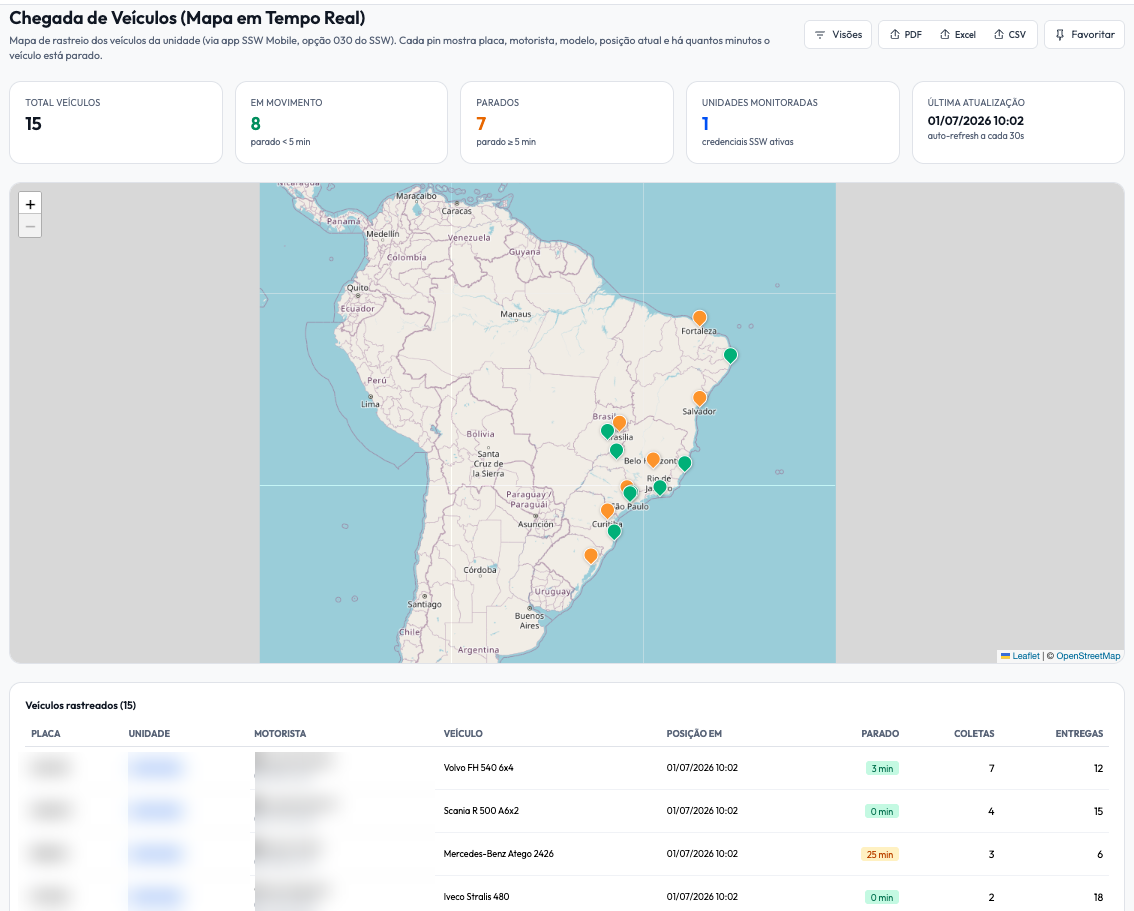Sort table by the MOTORISTA column header
The image size is (1134, 911).
(x=280, y=733)
